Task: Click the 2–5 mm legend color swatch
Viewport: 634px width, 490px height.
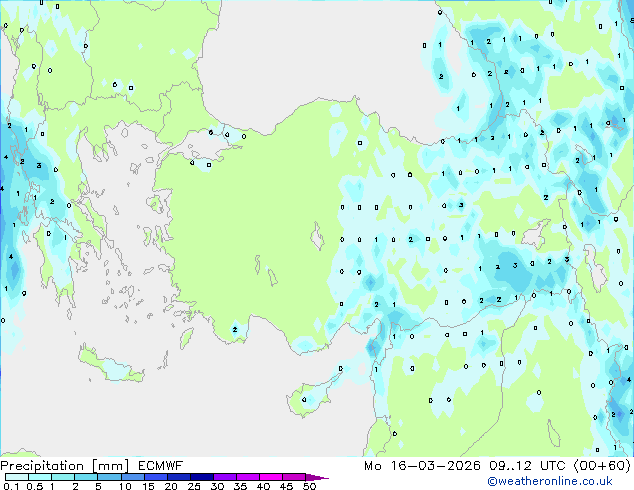Action: 86,477
